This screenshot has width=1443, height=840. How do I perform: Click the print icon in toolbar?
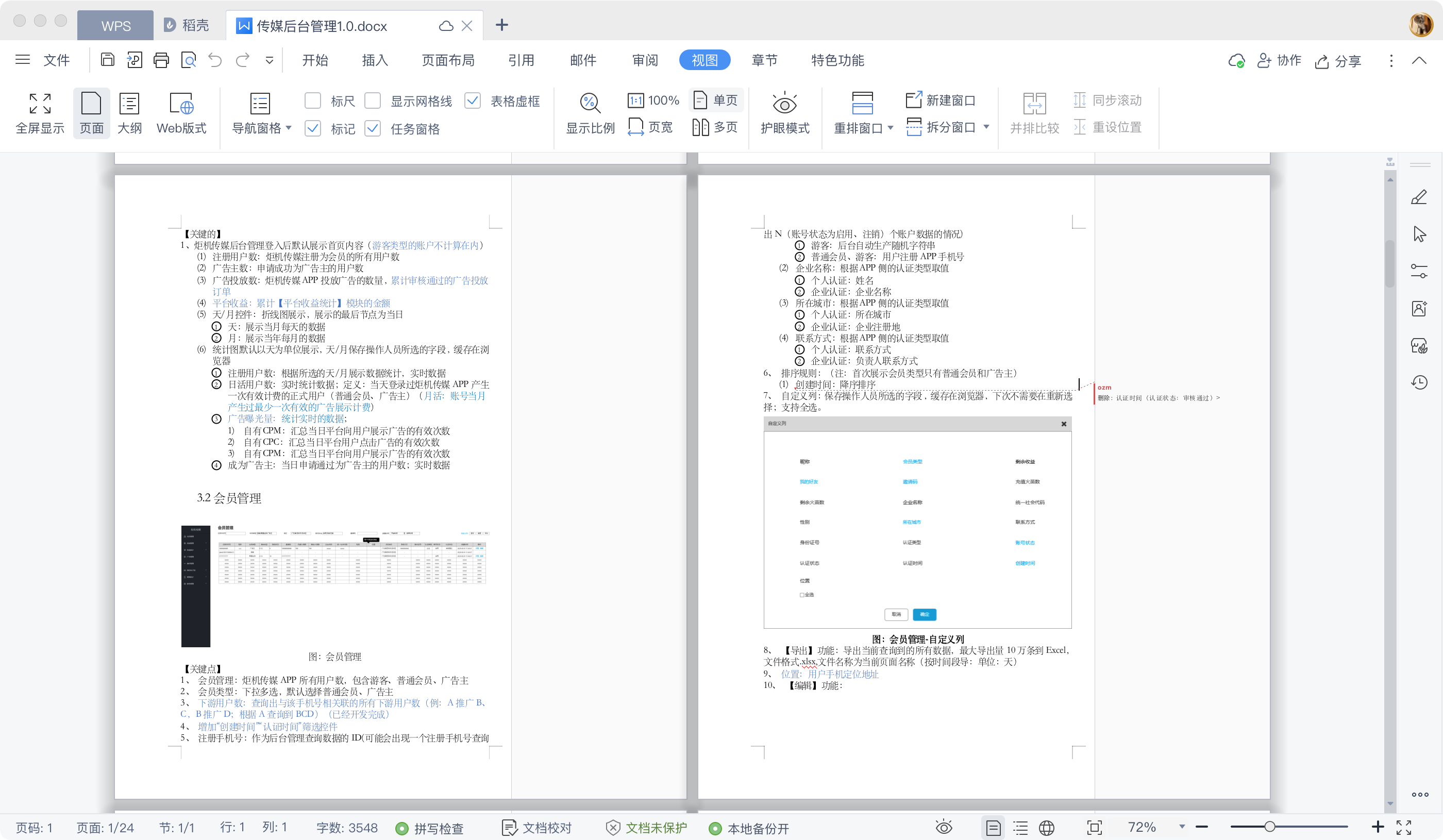point(161,60)
